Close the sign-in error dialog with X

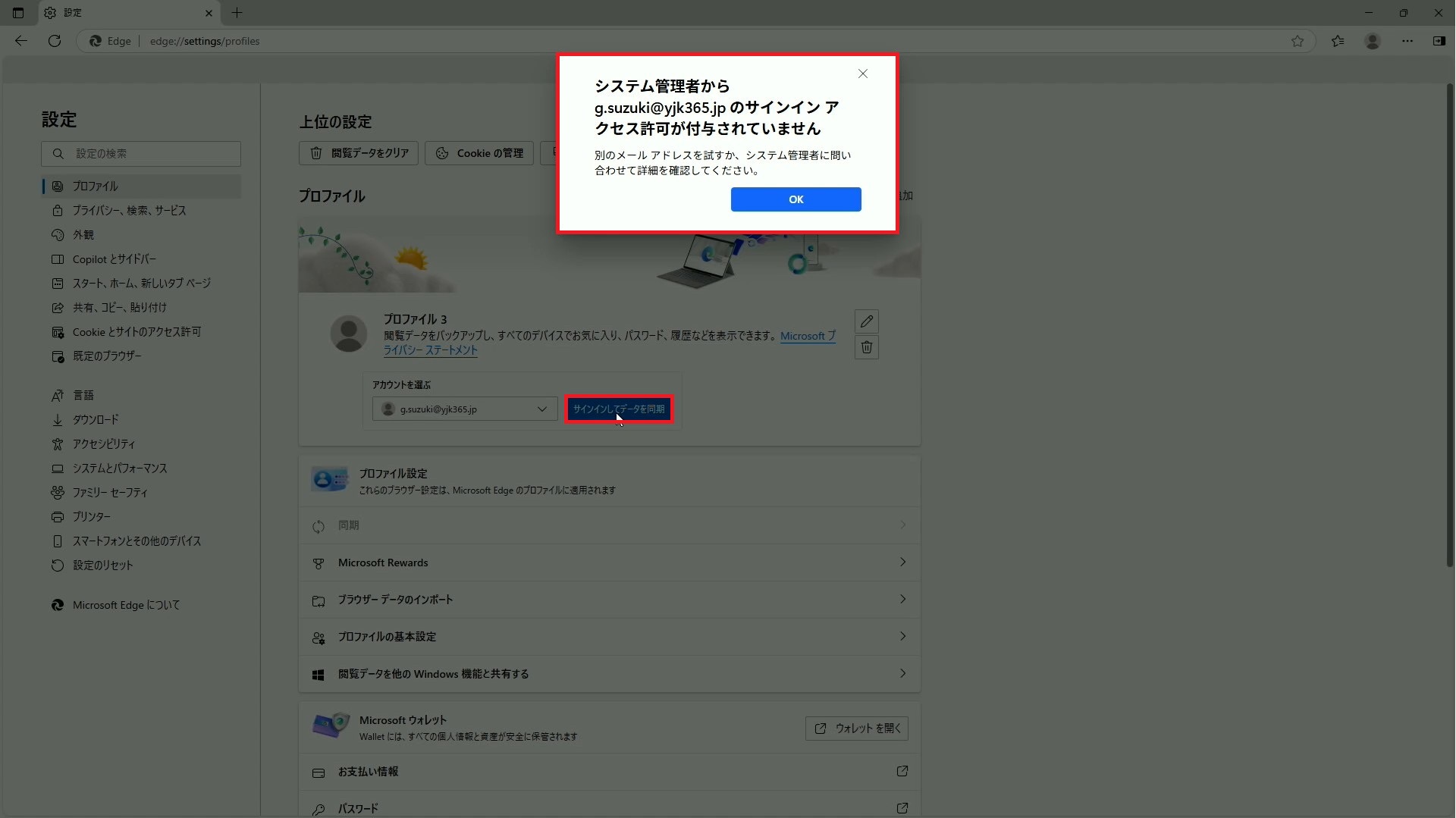(862, 74)
